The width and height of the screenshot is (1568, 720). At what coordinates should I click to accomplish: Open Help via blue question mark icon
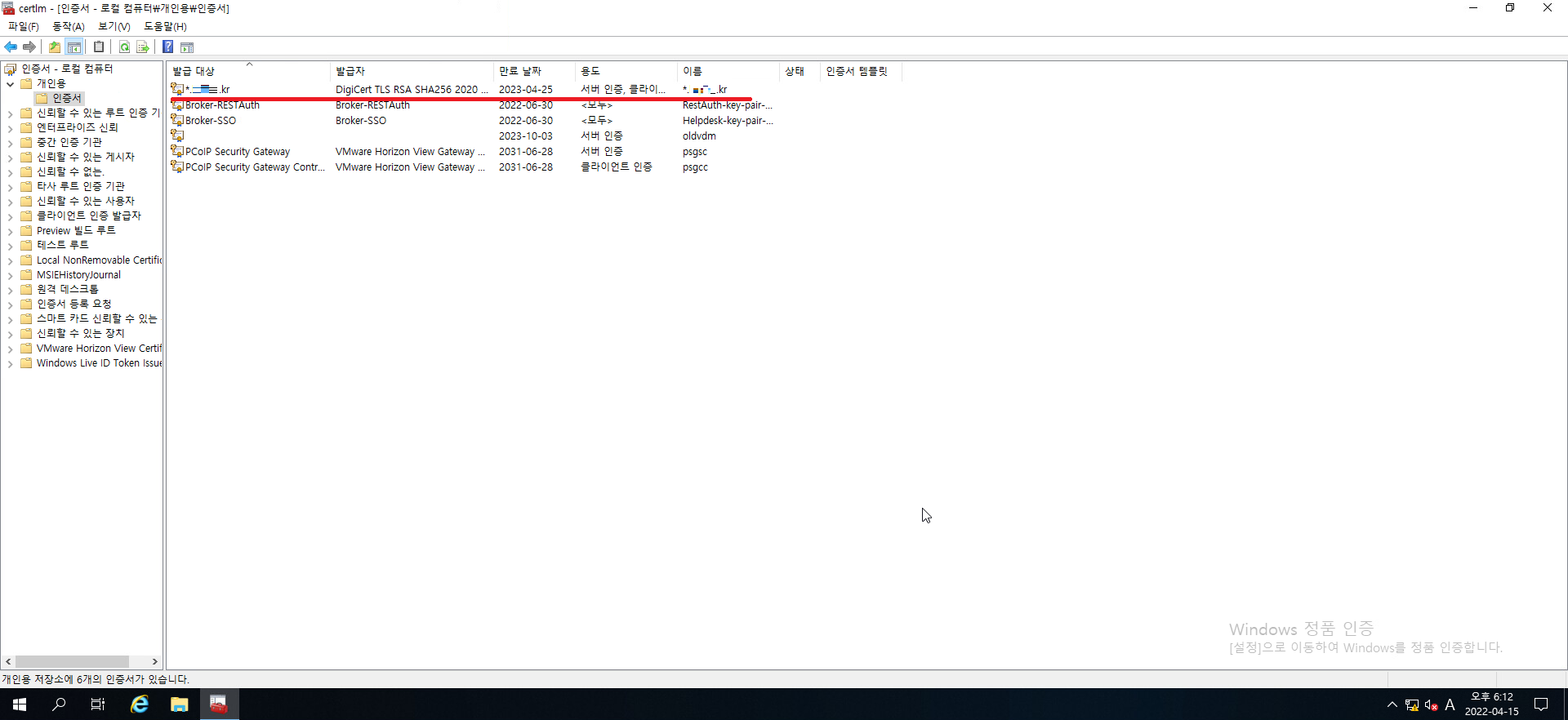167,47
